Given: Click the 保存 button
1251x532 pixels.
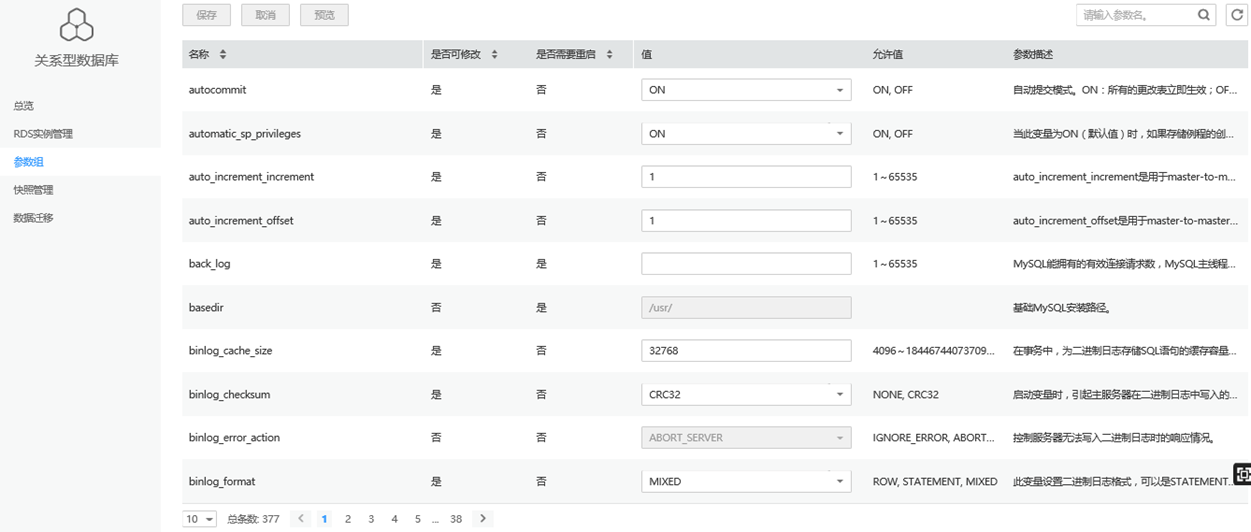Looking at the screenshot, I should (206, 15).
